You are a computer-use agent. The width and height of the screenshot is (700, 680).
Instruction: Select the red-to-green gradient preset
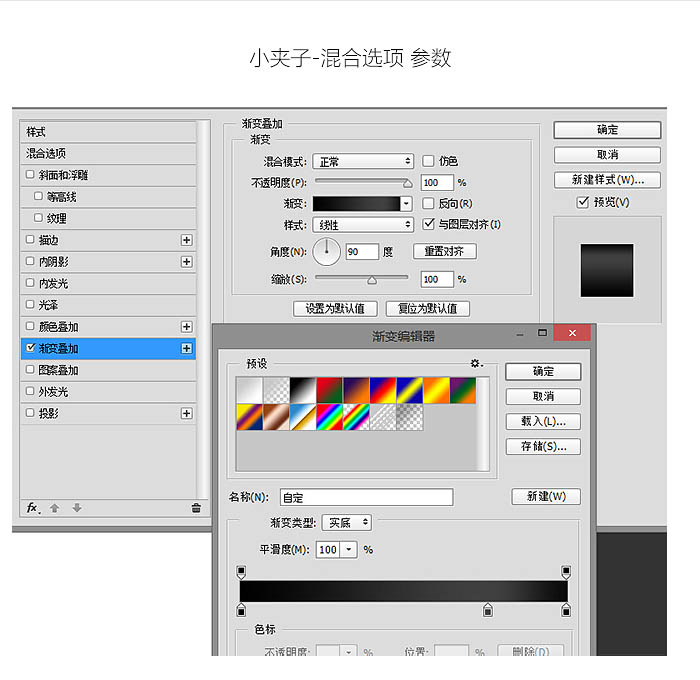click(x=329, y=390)
